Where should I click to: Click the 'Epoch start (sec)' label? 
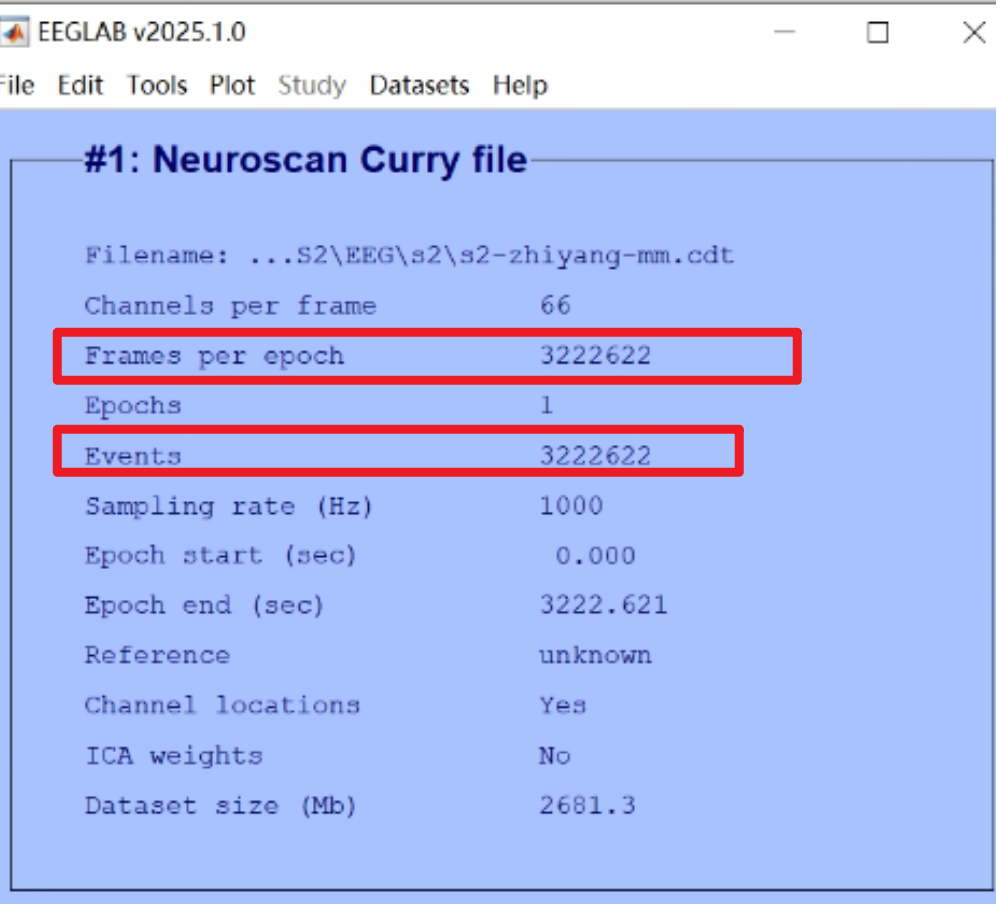click(x=220, y=556)
